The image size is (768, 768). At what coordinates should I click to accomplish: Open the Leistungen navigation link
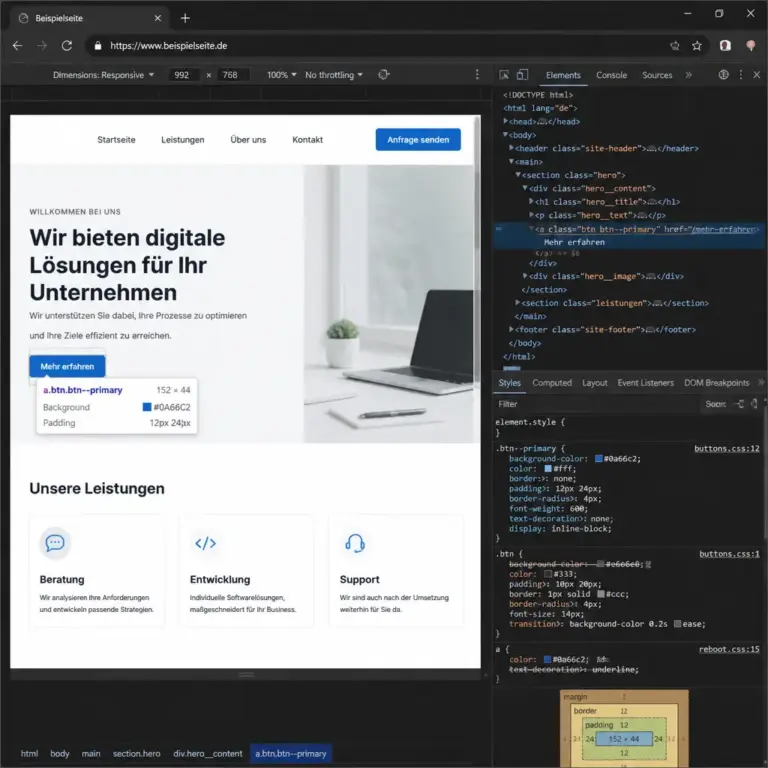coord(183,140)
